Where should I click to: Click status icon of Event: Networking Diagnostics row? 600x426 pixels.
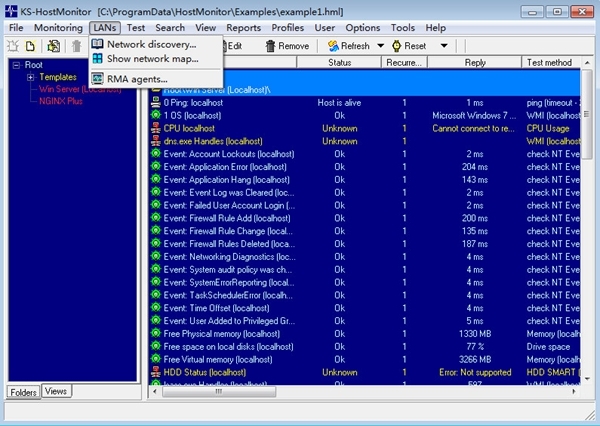[156, 256]
